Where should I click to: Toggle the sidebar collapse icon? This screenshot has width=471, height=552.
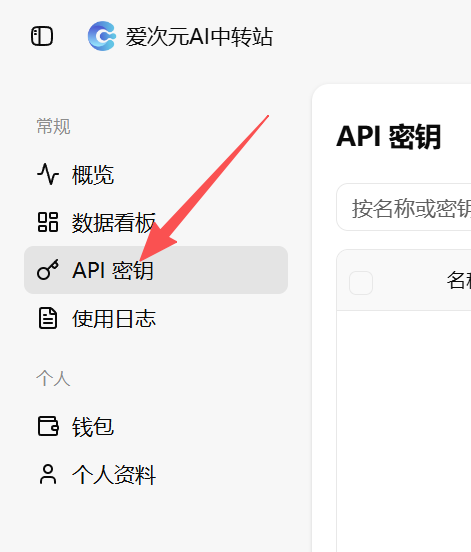[42, 36]
